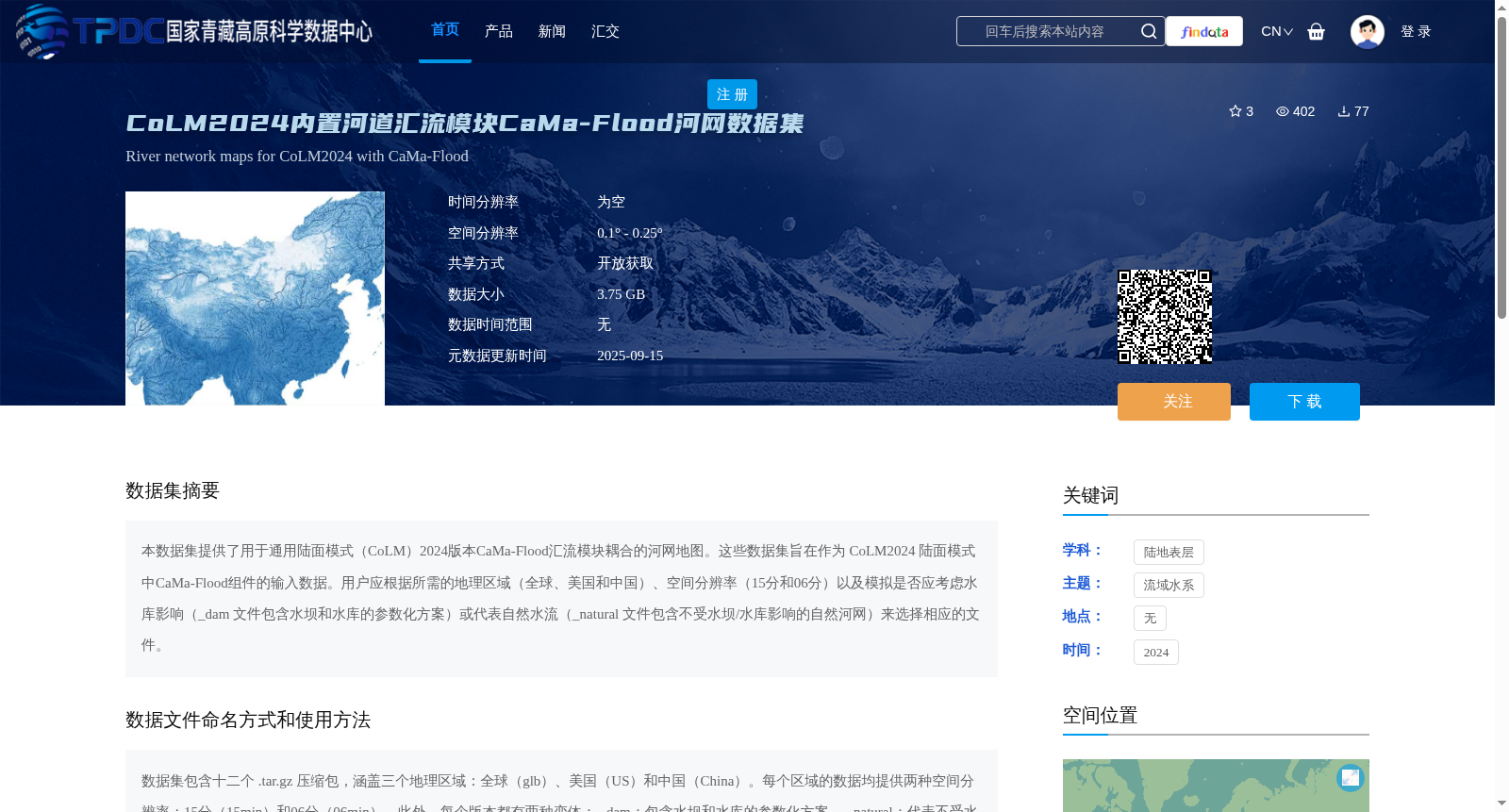Click the 2025-09-15 update date value
The width and height of the screenshot is (1509, 812).
point(630,356)
